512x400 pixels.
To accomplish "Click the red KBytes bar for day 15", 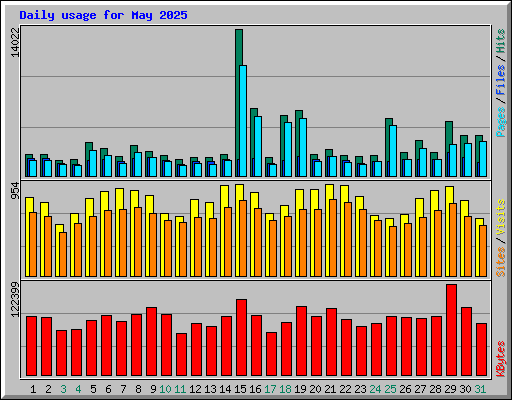I will (x=241, y=337).
